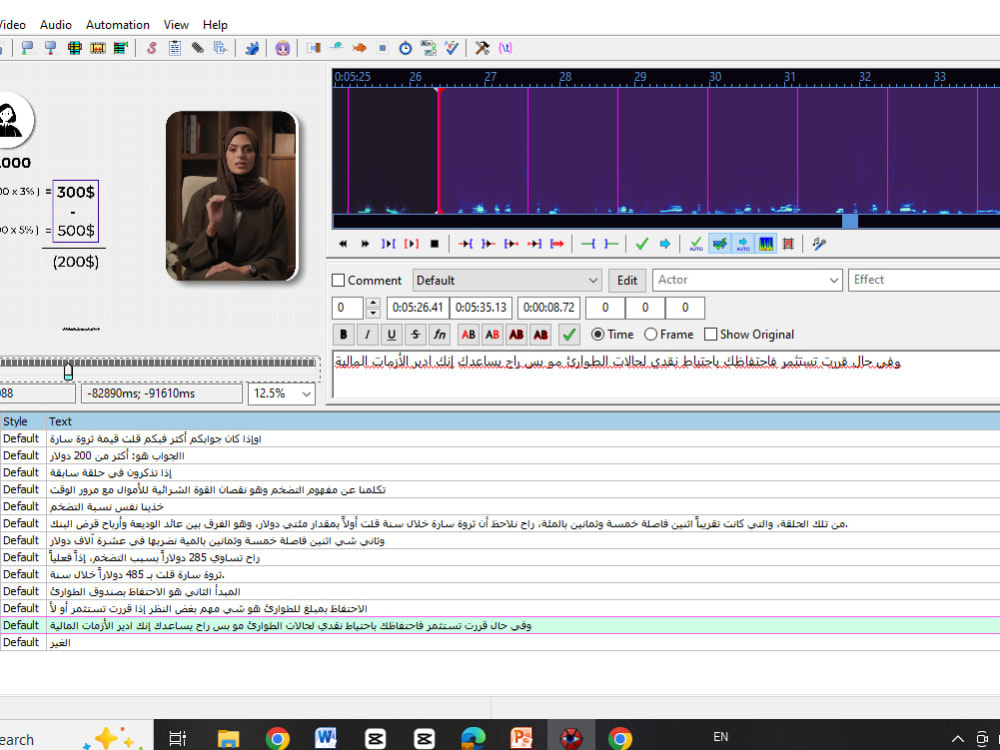Open the Styles Manager (pink S icon)

click(x=151, y=48)
